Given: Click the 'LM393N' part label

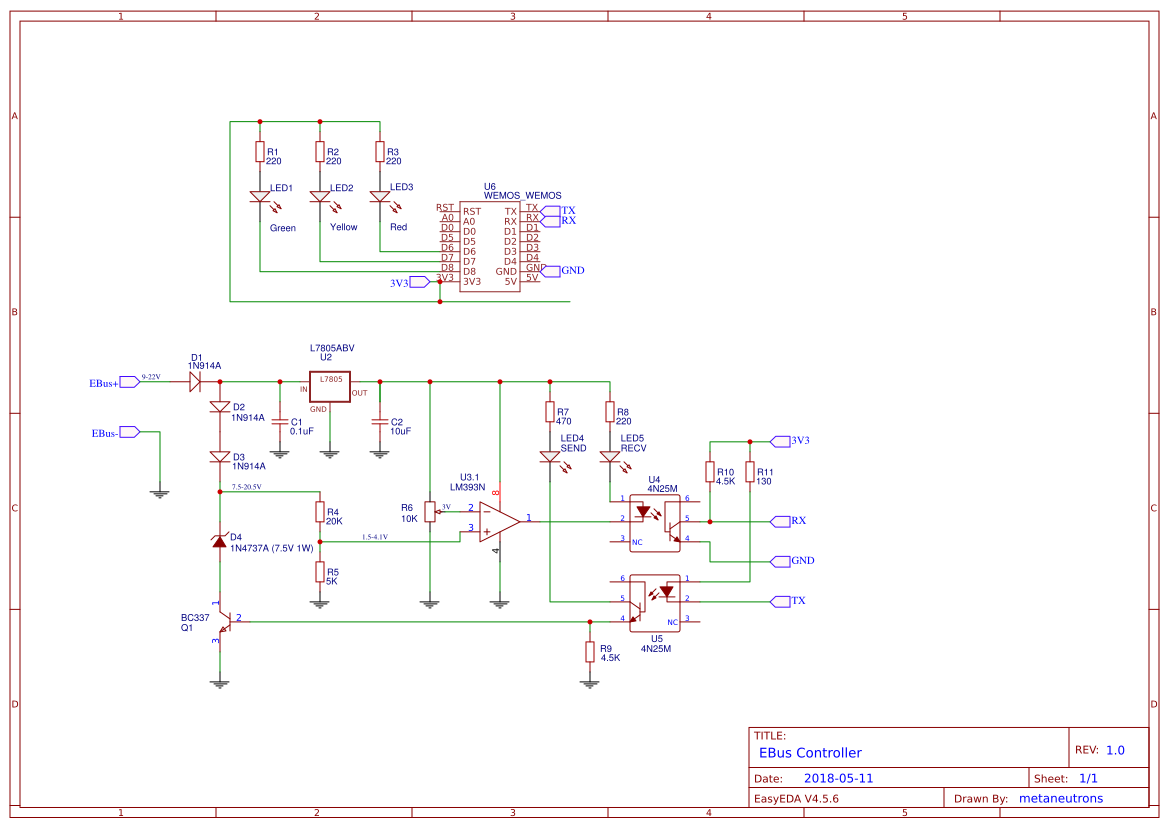Looking at the screenshot, I should (x=467, y=487).
